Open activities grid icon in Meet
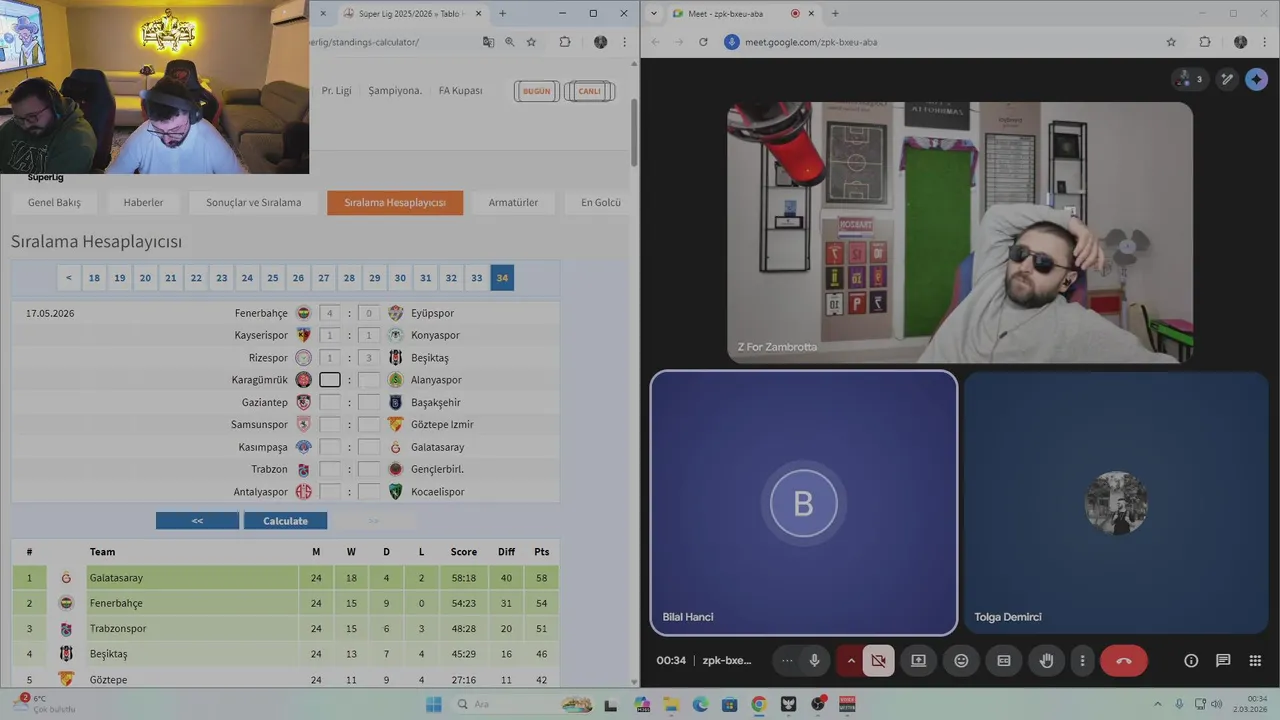Image resolution: width=1280 pixels, height=720 pixels. [1255, 660]
